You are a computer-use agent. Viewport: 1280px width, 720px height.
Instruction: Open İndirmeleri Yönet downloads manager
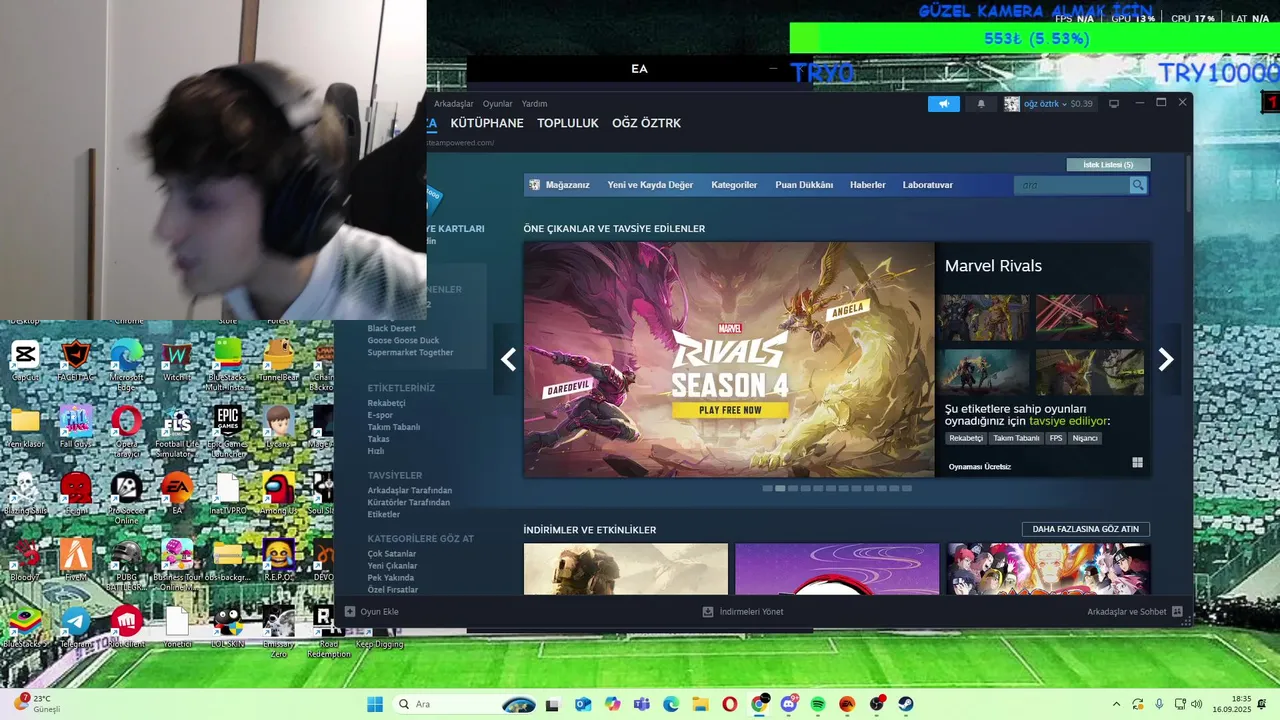[743, 611]
